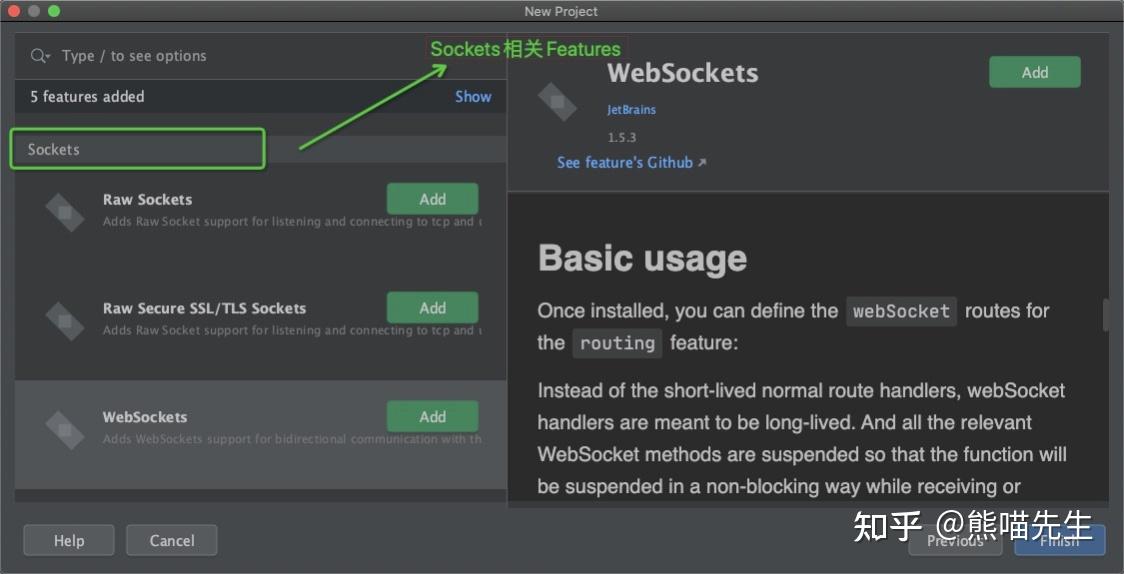Add the Raw Sockets feature
Image resolution: width=1124 pixels, height=574 pixels.
tap(432, 199)
